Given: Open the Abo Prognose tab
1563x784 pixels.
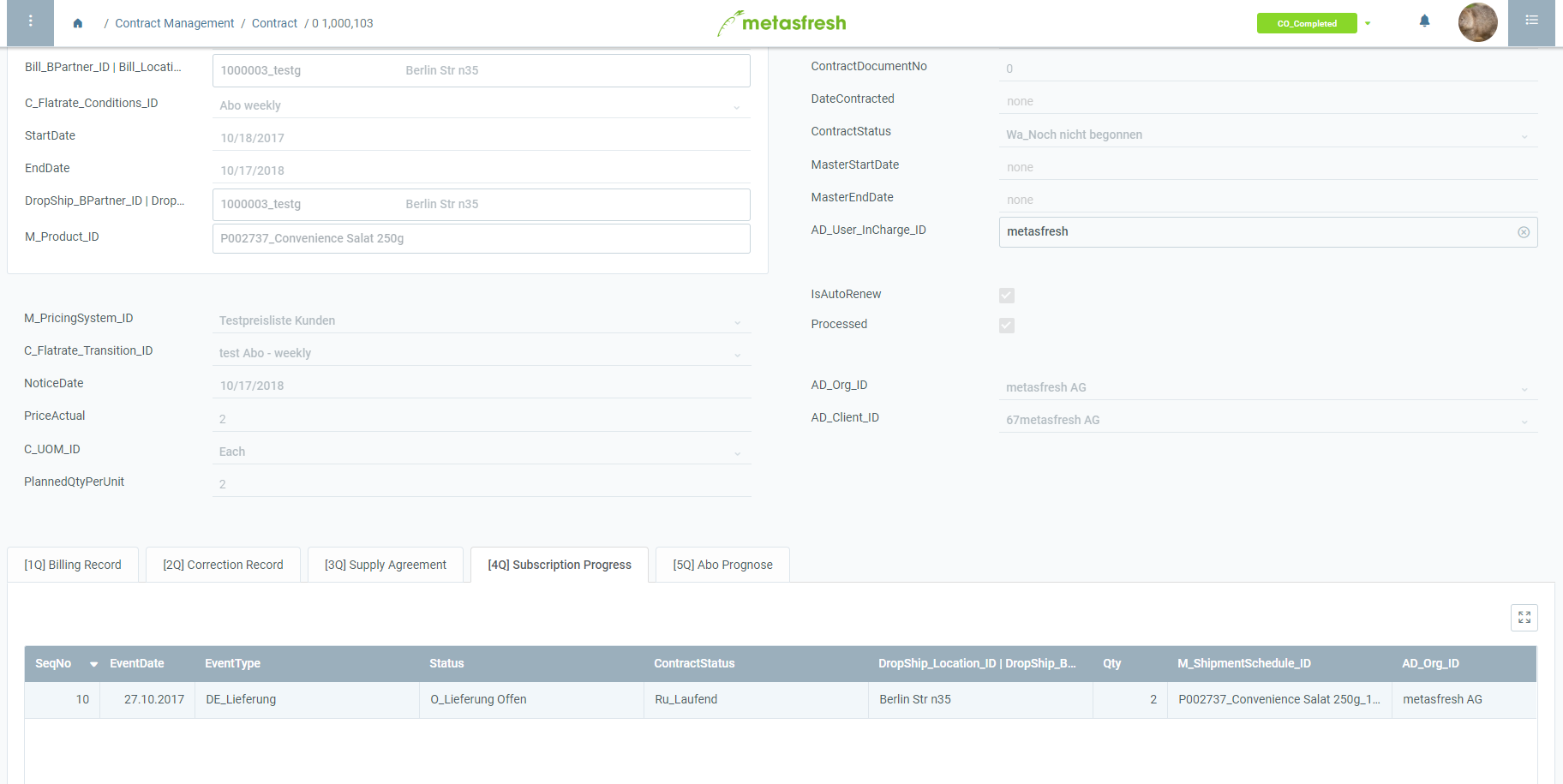Looking at the screenshot, I should (x=722, y=564).
